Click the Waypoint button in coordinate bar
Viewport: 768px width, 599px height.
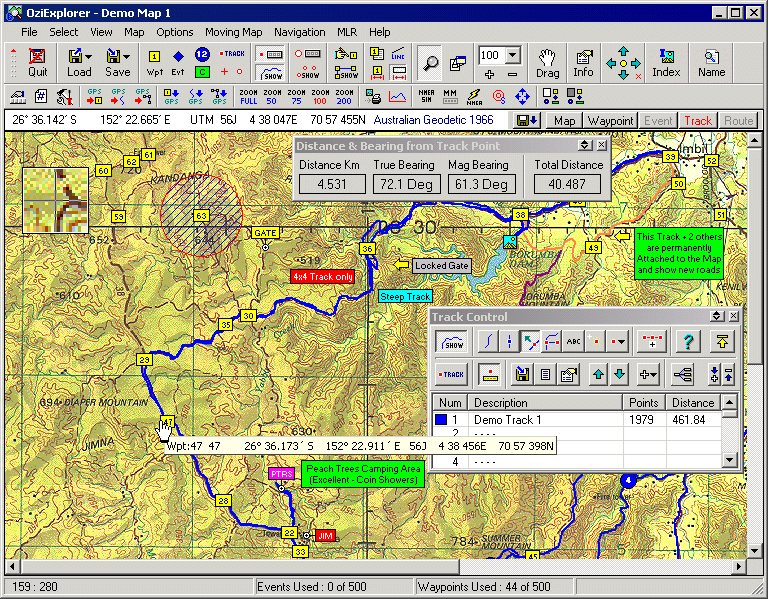pos(610,121)
